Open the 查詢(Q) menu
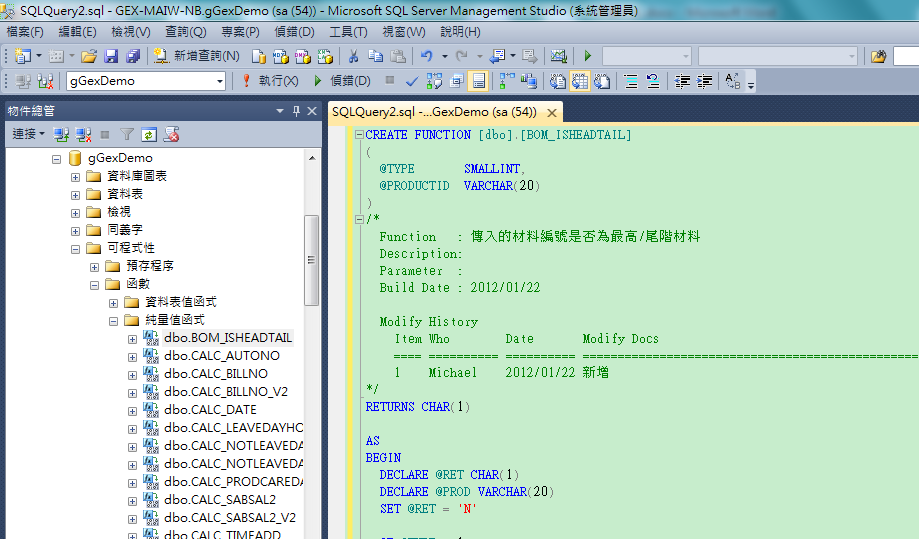The image size is (919, 539). (x=185, y=32)
